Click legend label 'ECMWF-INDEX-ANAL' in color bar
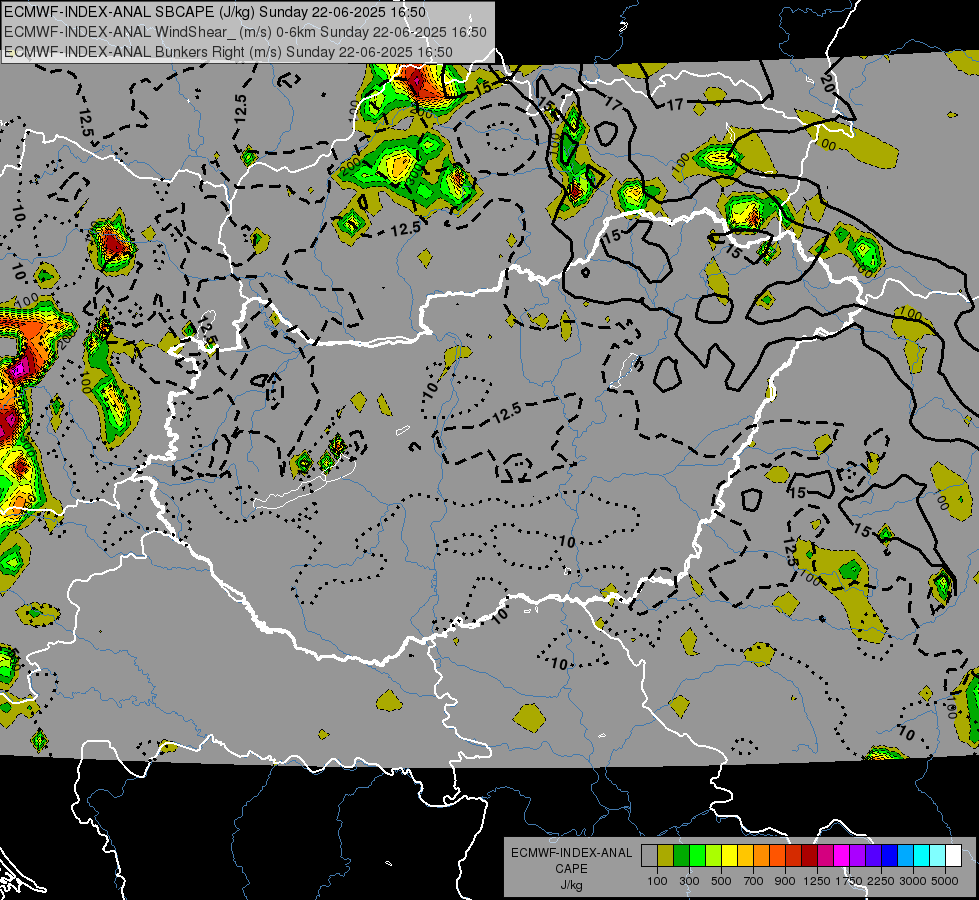Viewport: 979px width, 900px height. (x=572, y=853)
